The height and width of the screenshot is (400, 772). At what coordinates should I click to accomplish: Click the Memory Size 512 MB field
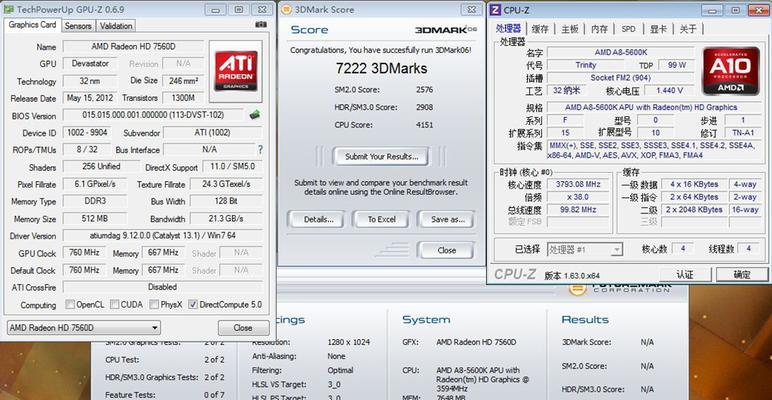(x=95, y=218)
